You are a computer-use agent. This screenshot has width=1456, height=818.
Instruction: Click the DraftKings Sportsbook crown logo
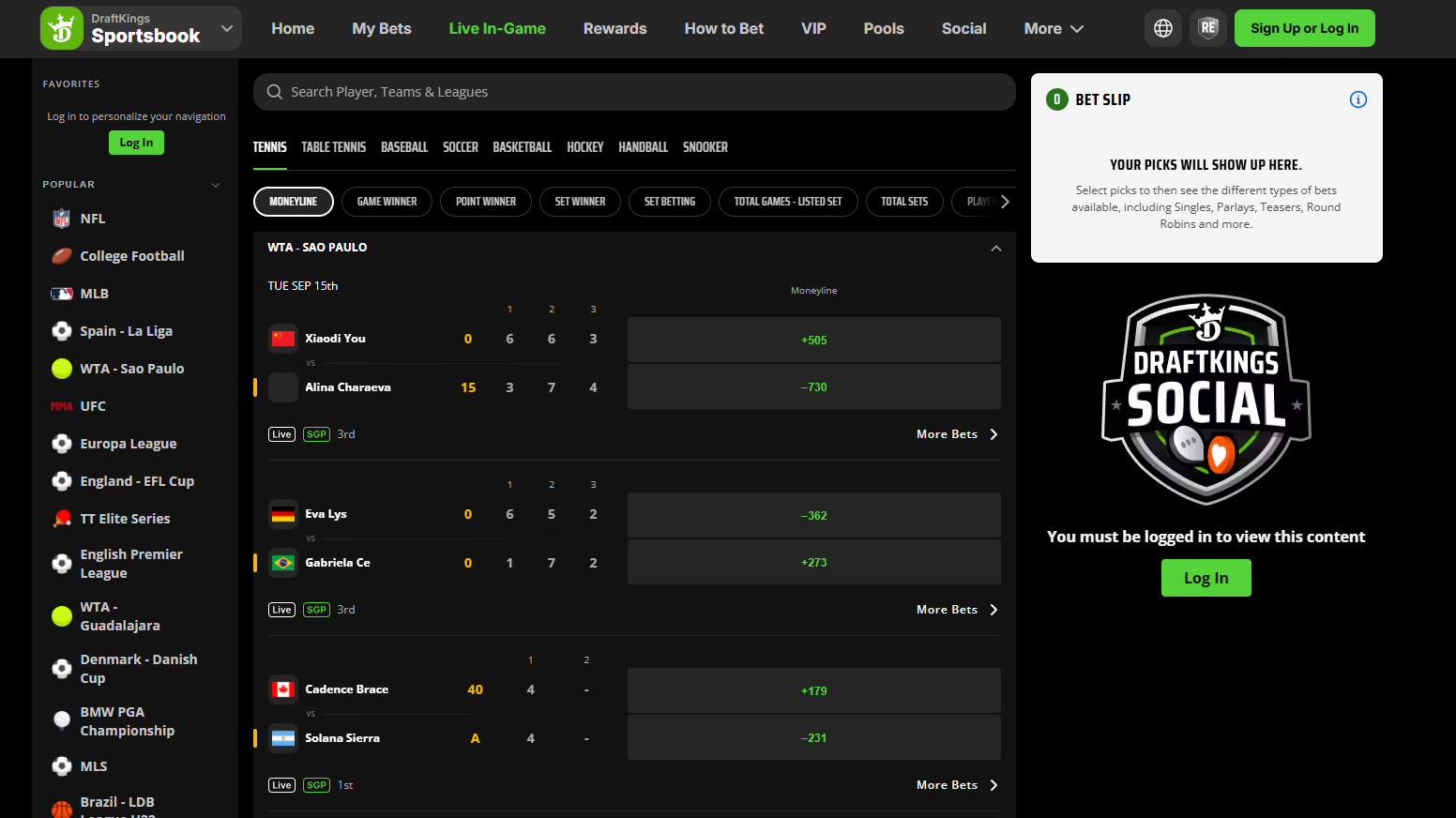[62, 28]
